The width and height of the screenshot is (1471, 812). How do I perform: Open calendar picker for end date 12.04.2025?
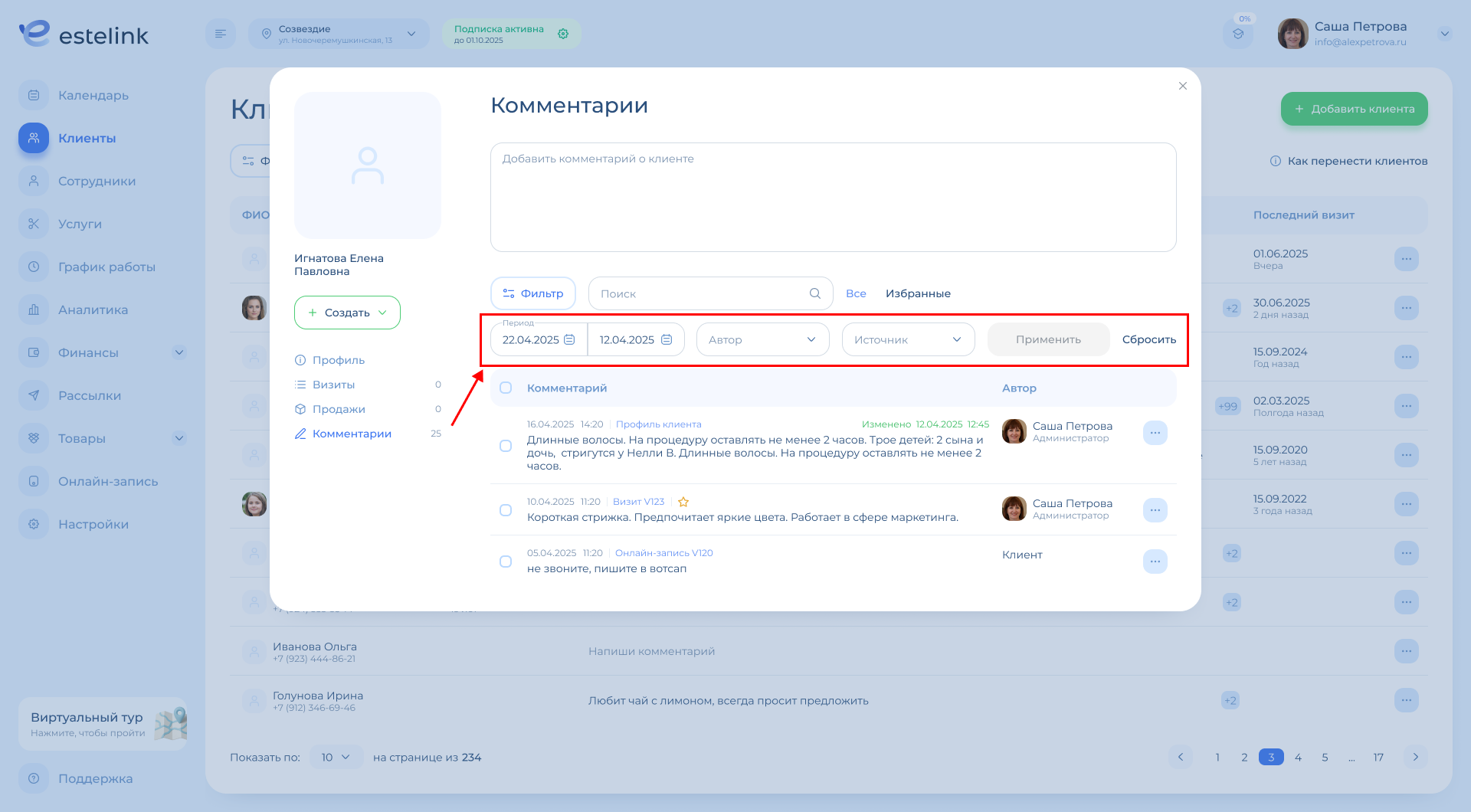667,339
